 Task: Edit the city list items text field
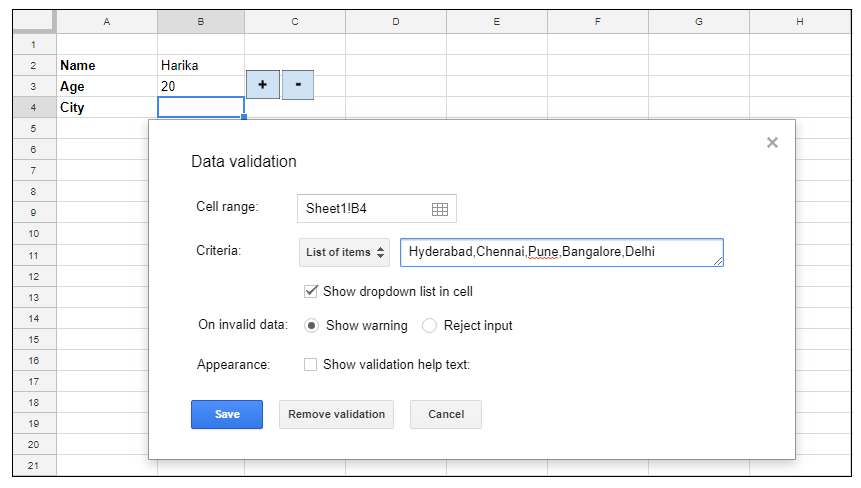[x=560, y=253]
